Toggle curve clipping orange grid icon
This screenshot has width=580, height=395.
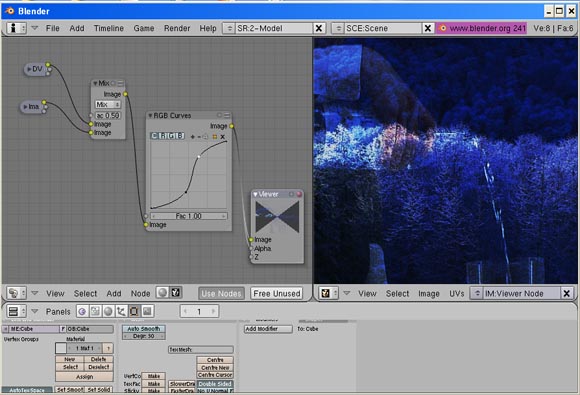click(x=215, y=136)
